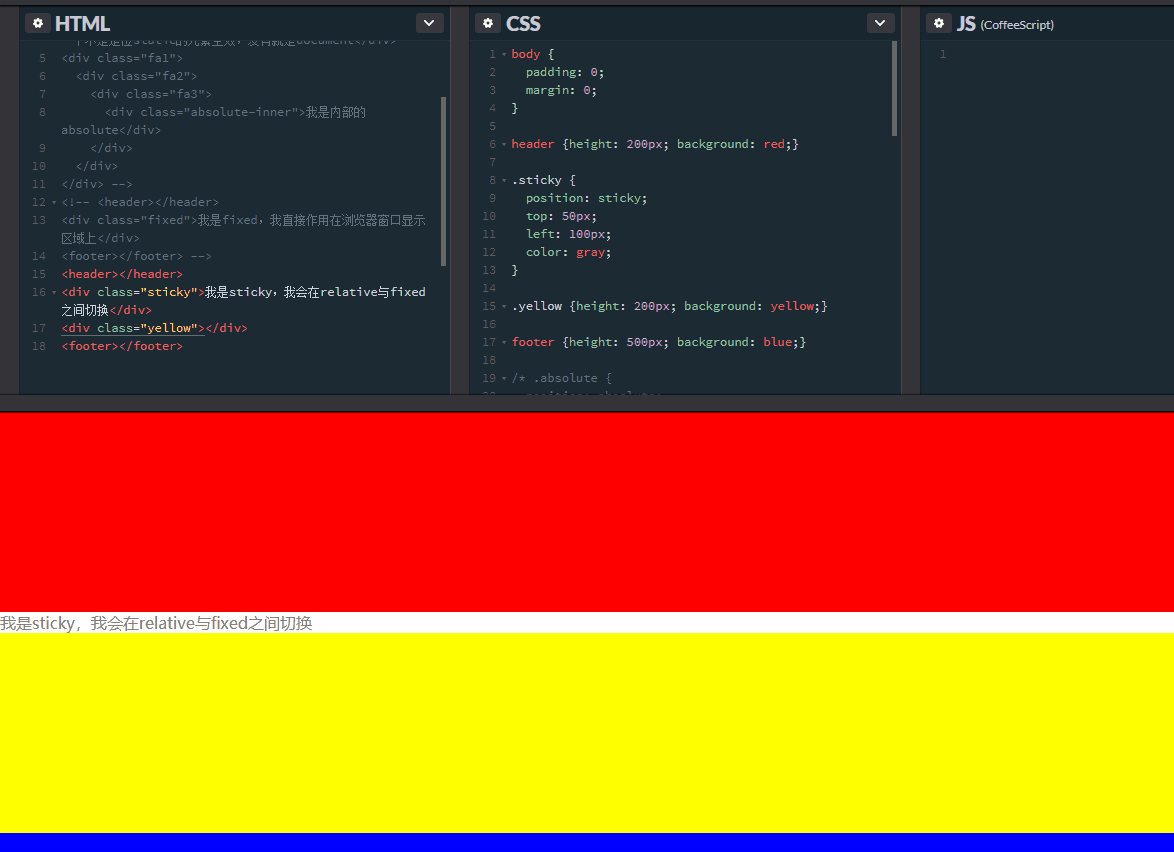The width and height of the screenshot is (1174, 852).
Task: Click the "margin: 0;" CSS declaration
Action: point(561,90)
